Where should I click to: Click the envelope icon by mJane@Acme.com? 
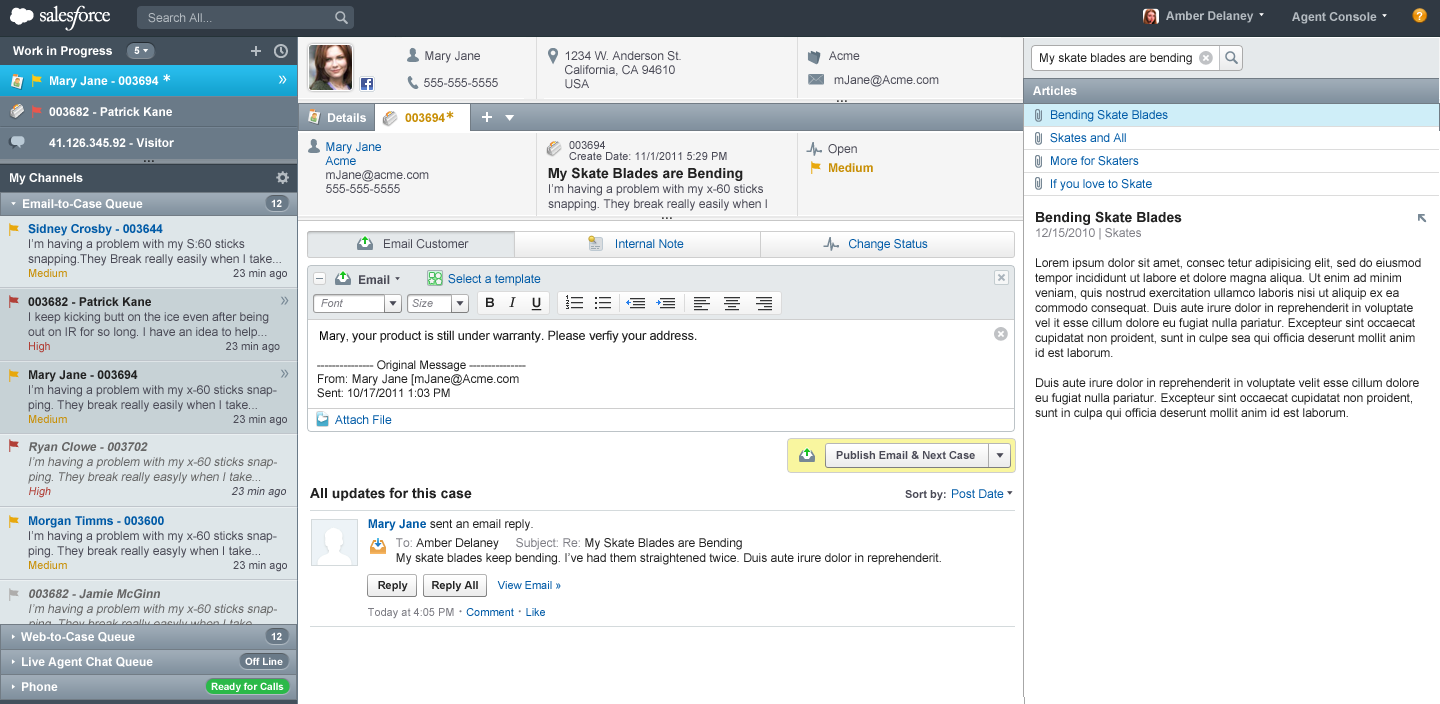point(816,80)
